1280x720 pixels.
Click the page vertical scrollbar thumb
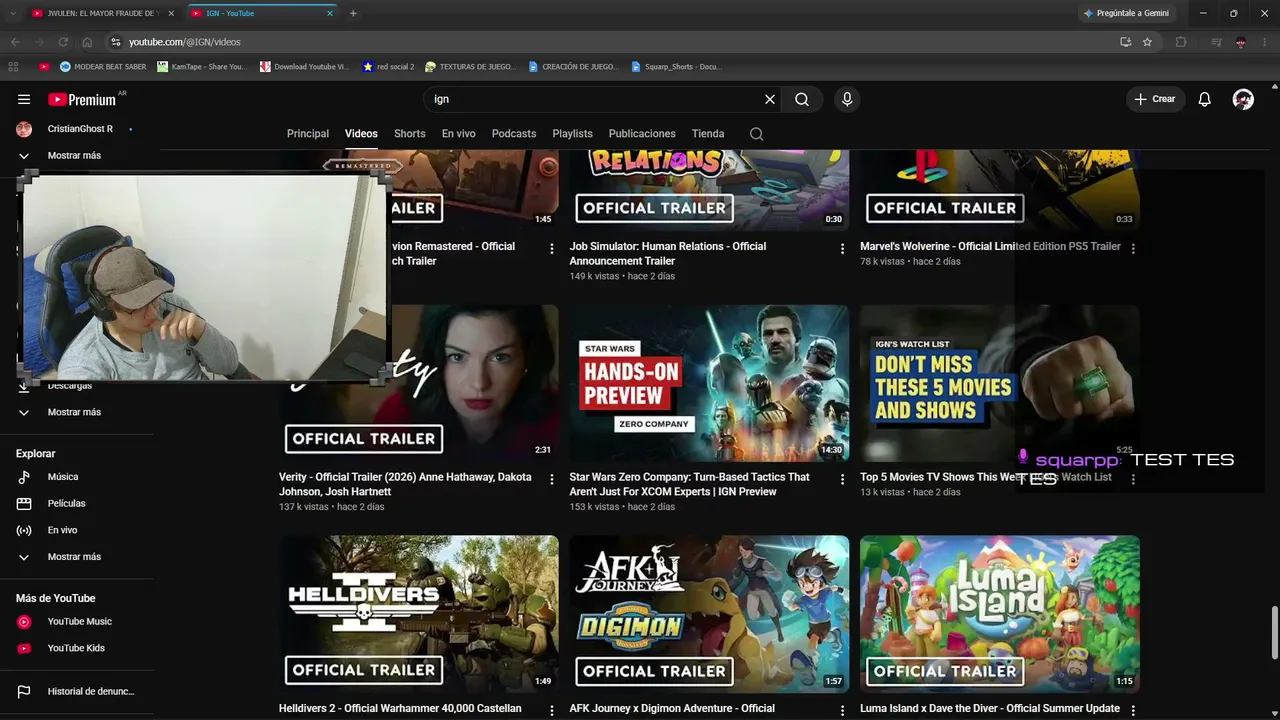click(x=1275, y=633)
